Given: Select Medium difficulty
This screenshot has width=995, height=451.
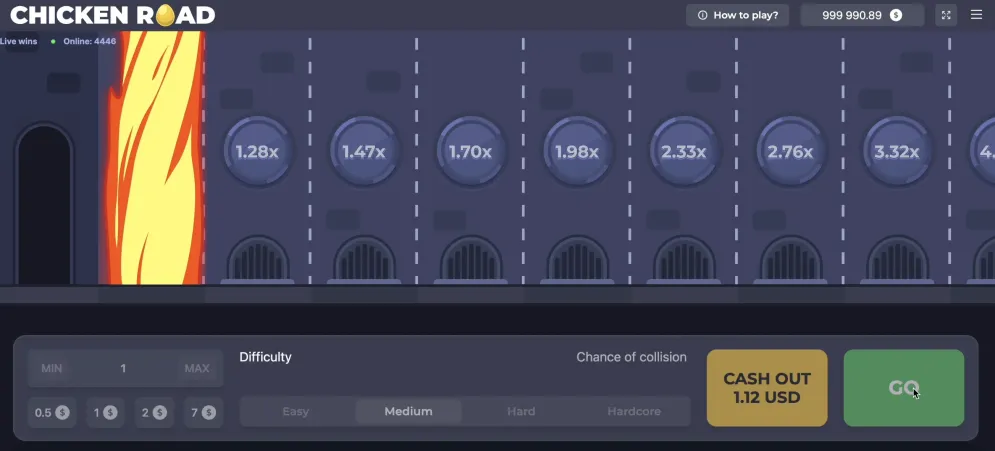Looking at the screenshot, I should [x=408, y=412].
